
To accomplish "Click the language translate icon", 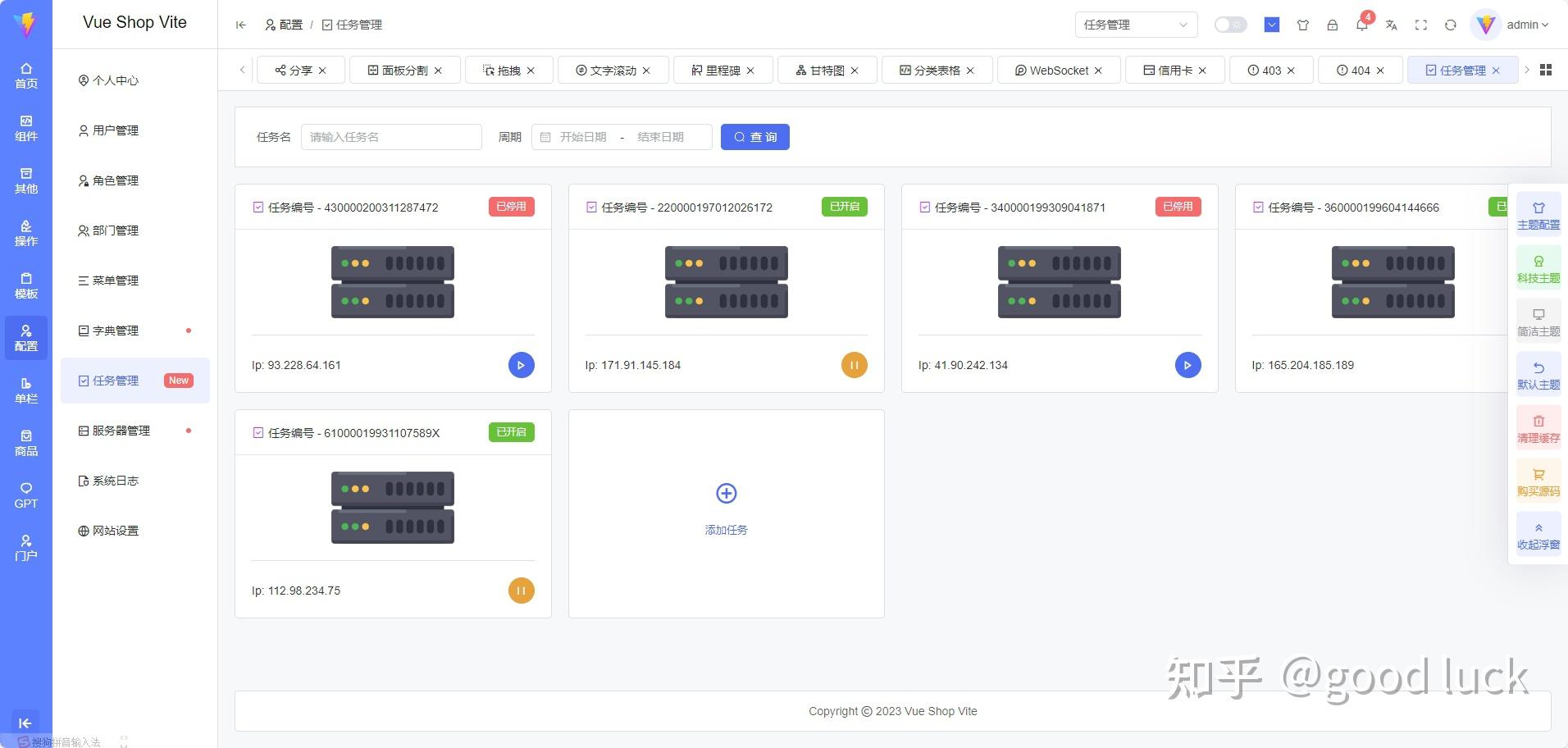I will pyautogui.click(x=1392, y=25).
